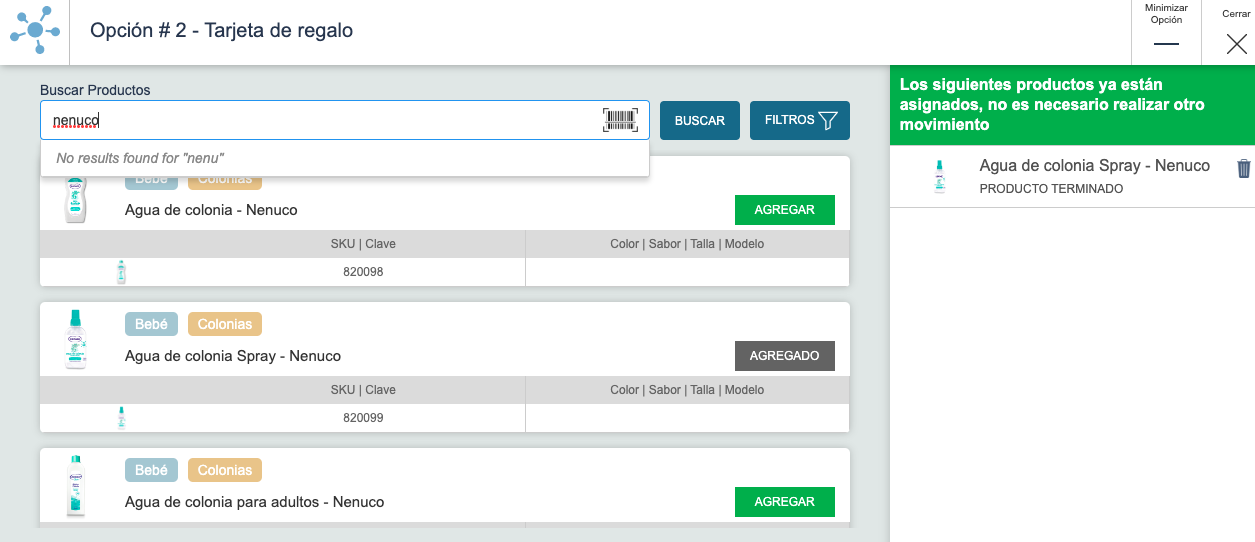Delete Agua de colonia Spray with trash icon
This screenshot has height=542, width=1255.
click(x=1243, y=168)
